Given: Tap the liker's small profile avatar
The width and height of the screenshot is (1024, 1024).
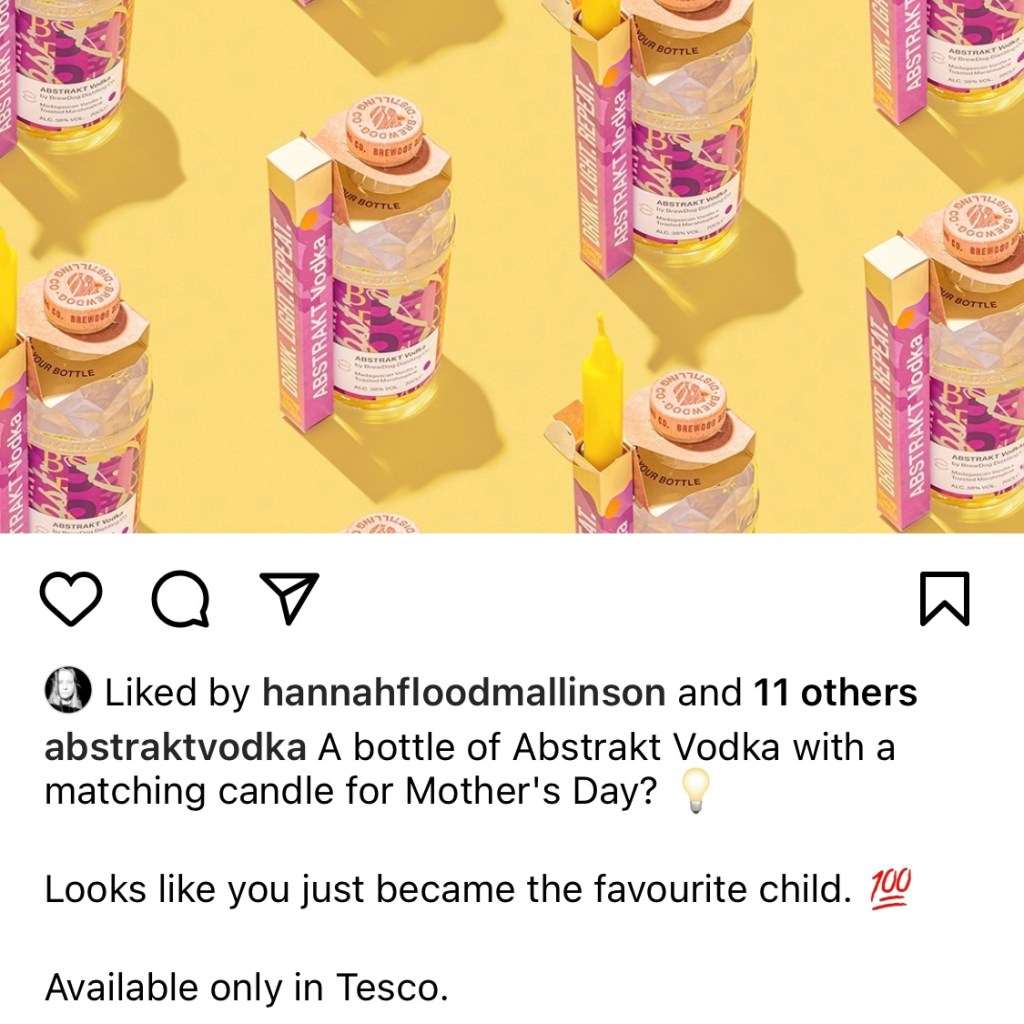Looking at the screenshot, I should click(x=69, y=691).
